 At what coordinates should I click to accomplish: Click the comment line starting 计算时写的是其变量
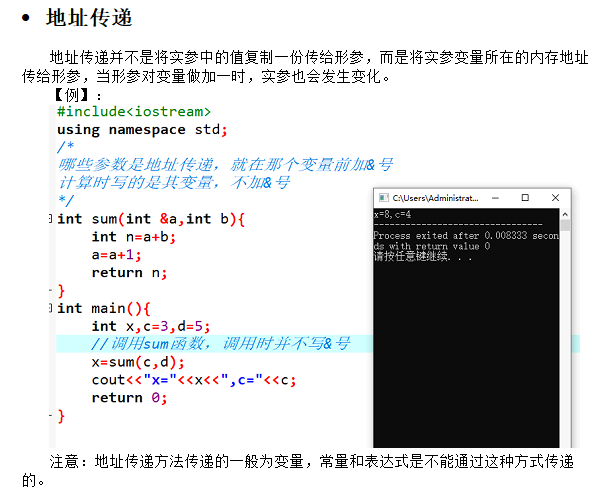(174, 183)
